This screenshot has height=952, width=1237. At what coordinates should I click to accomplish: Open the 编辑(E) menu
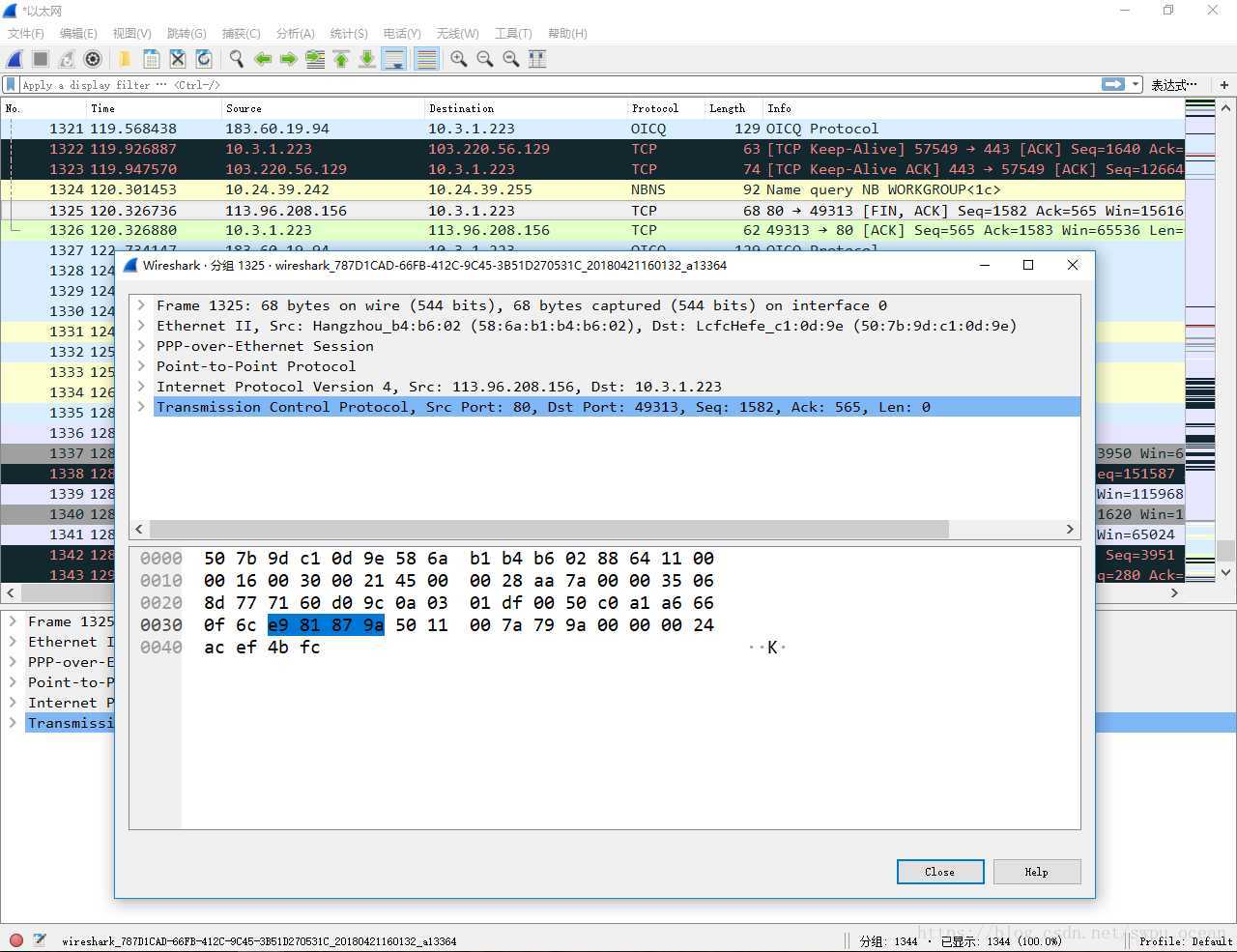[78, 34]
